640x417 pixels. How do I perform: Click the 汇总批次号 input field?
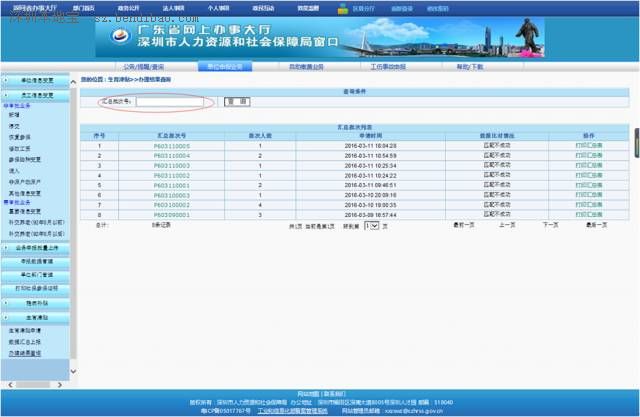pyautogui.click(x=174, y=102)
